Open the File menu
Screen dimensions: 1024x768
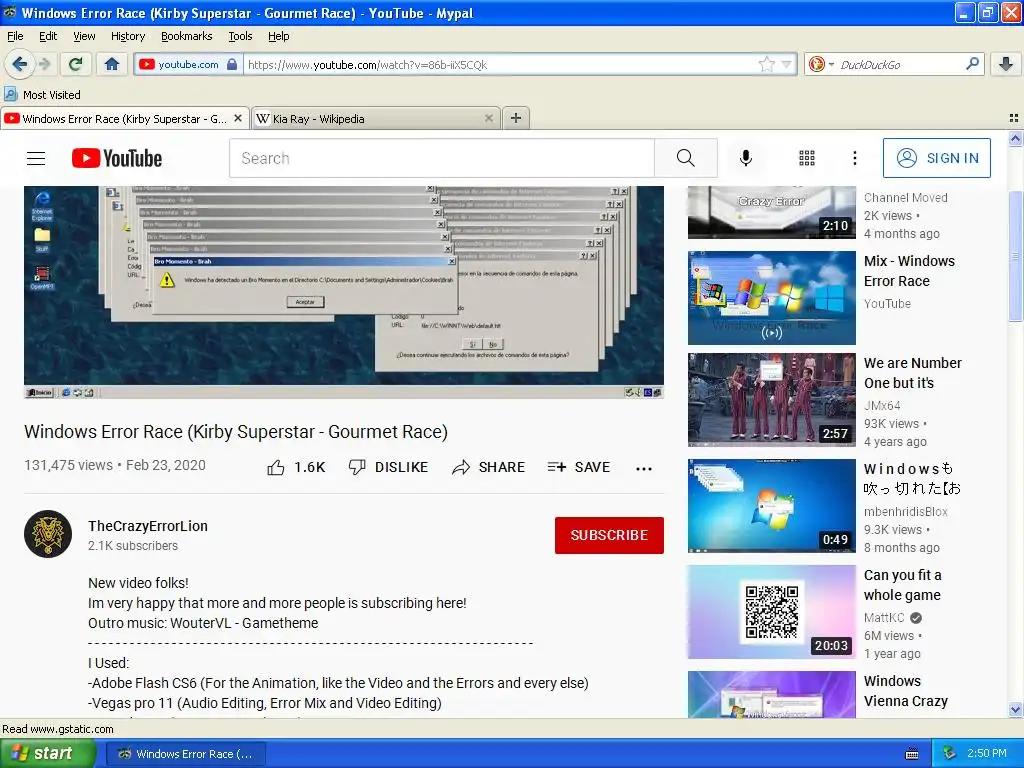click(x=15, y=36)
